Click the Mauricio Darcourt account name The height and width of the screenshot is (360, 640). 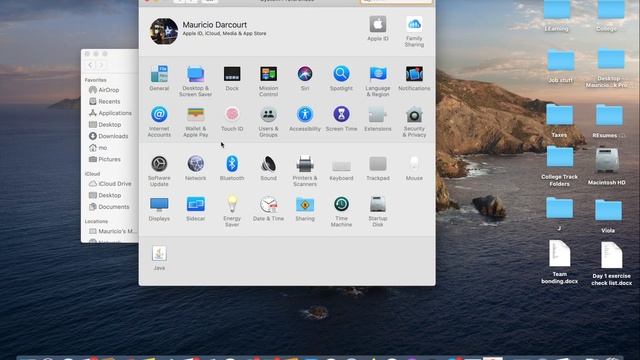pos(214,25)
